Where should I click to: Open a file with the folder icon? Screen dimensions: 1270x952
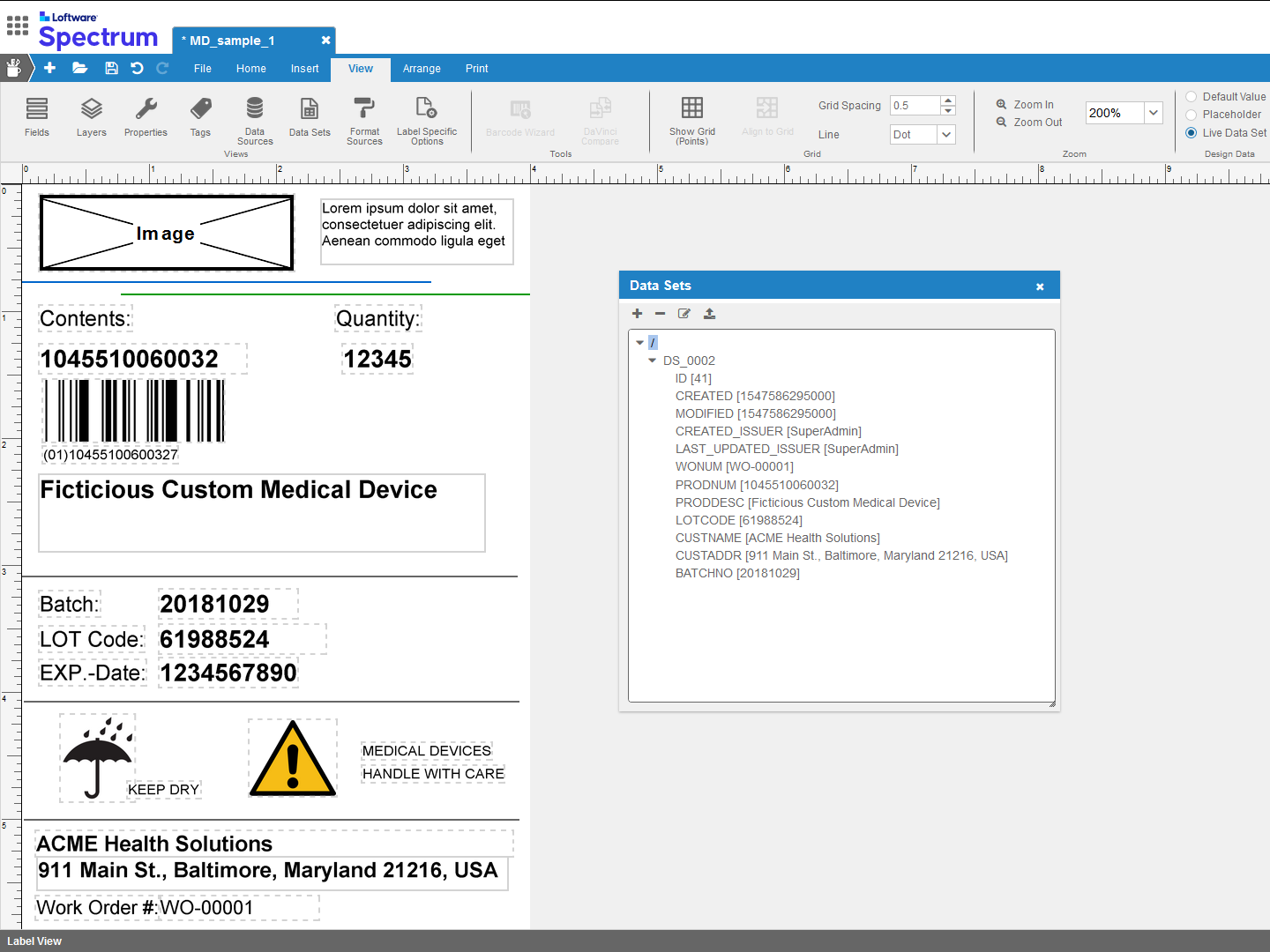point(79,68)
